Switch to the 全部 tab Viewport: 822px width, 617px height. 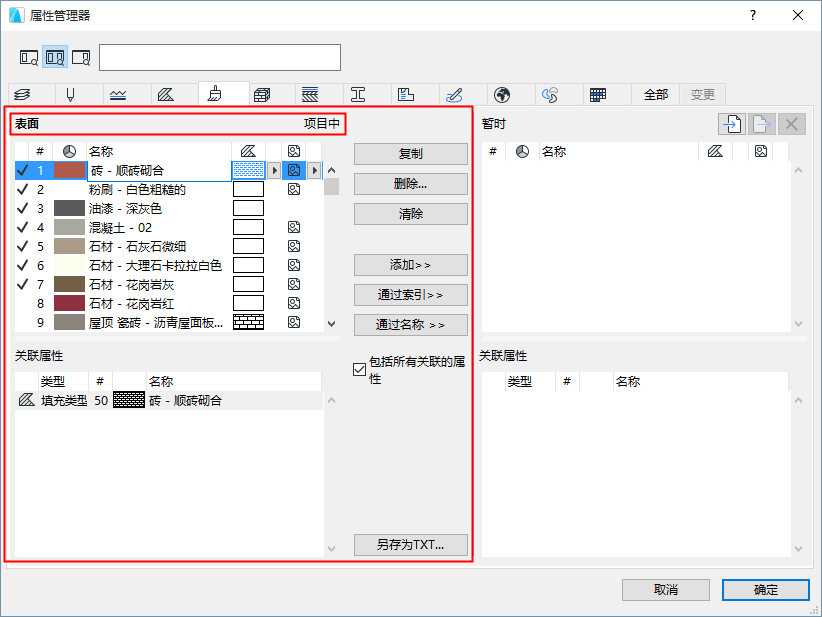point(656,95)
